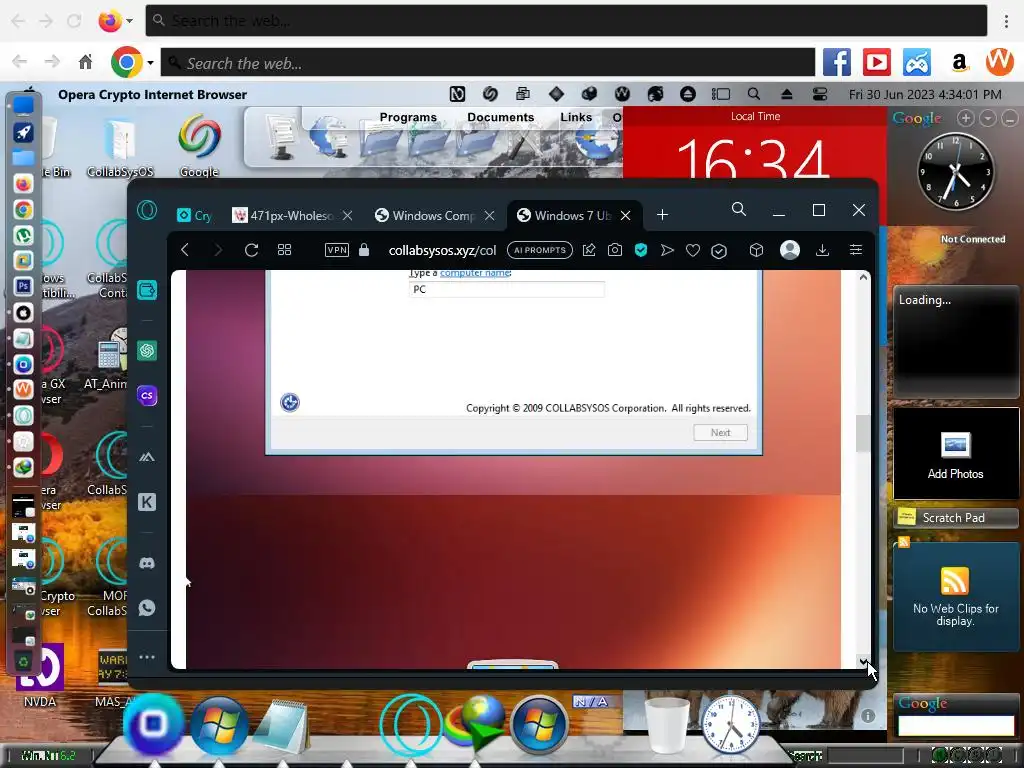Toggle the ad blocker shield icon
The width and height of the screenshot is (1024, 768).
pyautogui.click(x=641, y=250)
